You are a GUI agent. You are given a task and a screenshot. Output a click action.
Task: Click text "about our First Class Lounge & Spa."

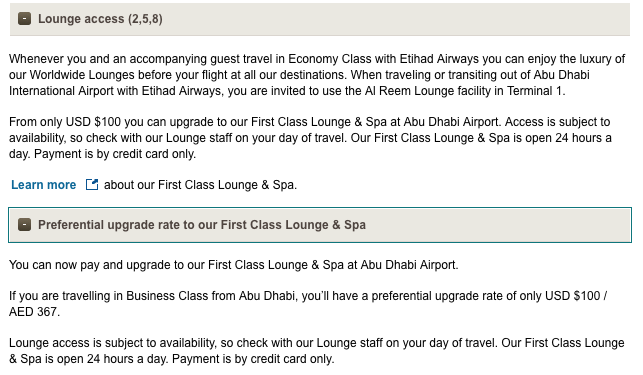[200, 185]
